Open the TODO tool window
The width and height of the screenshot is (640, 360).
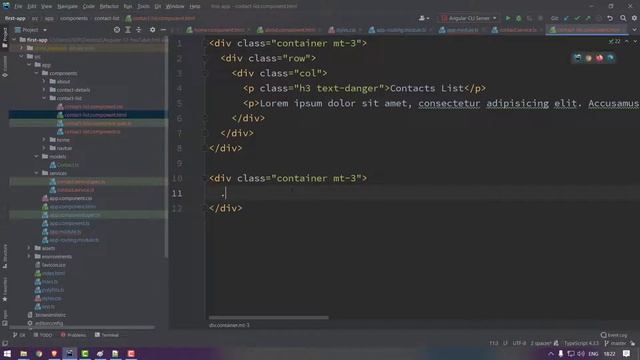coord(43,335)
